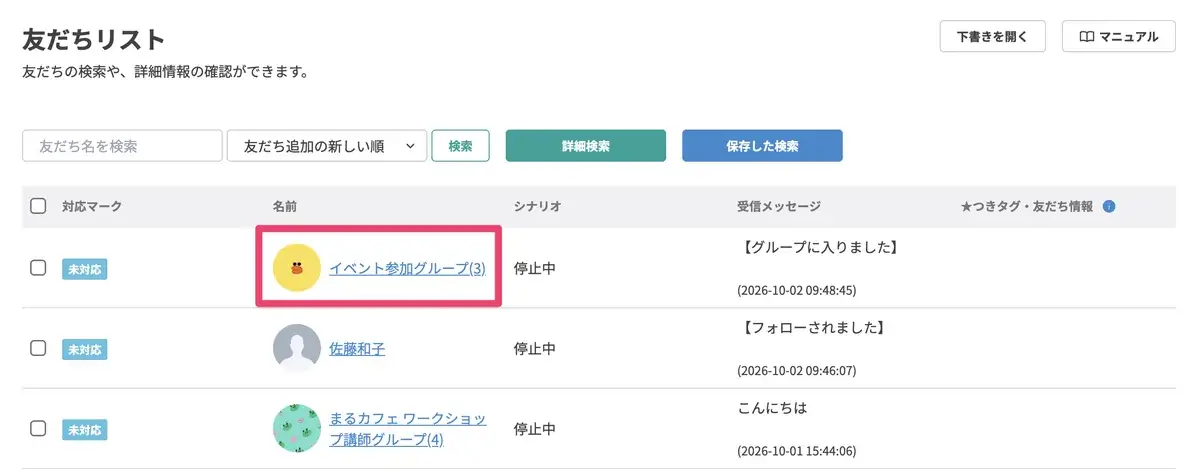
Task: Open まるカフェ ワークショップ講師グループ(4) link
Action: pyautogui.click(x=407, y=429)
